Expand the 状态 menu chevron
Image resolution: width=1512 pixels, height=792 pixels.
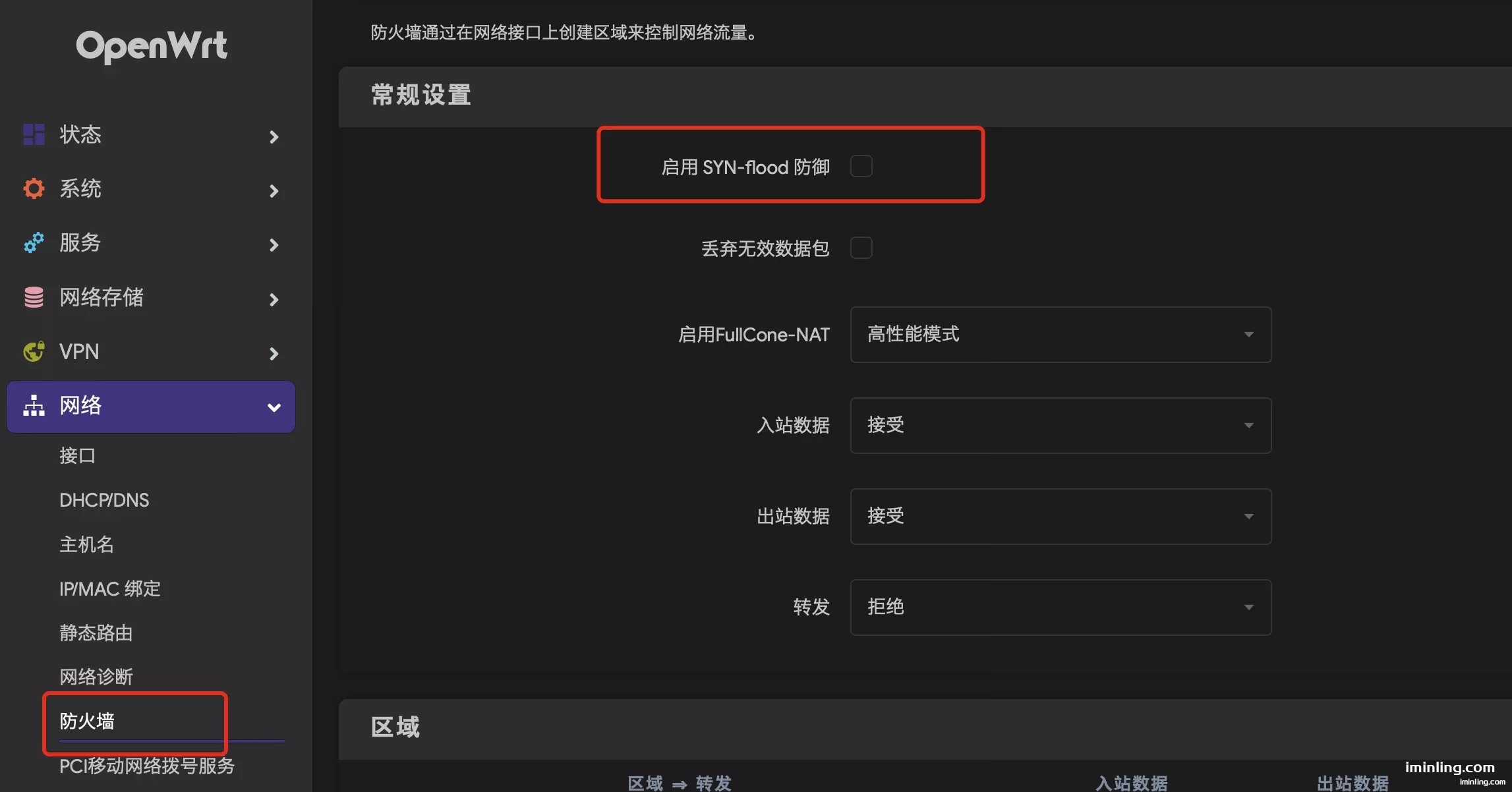tap(274, 137)
